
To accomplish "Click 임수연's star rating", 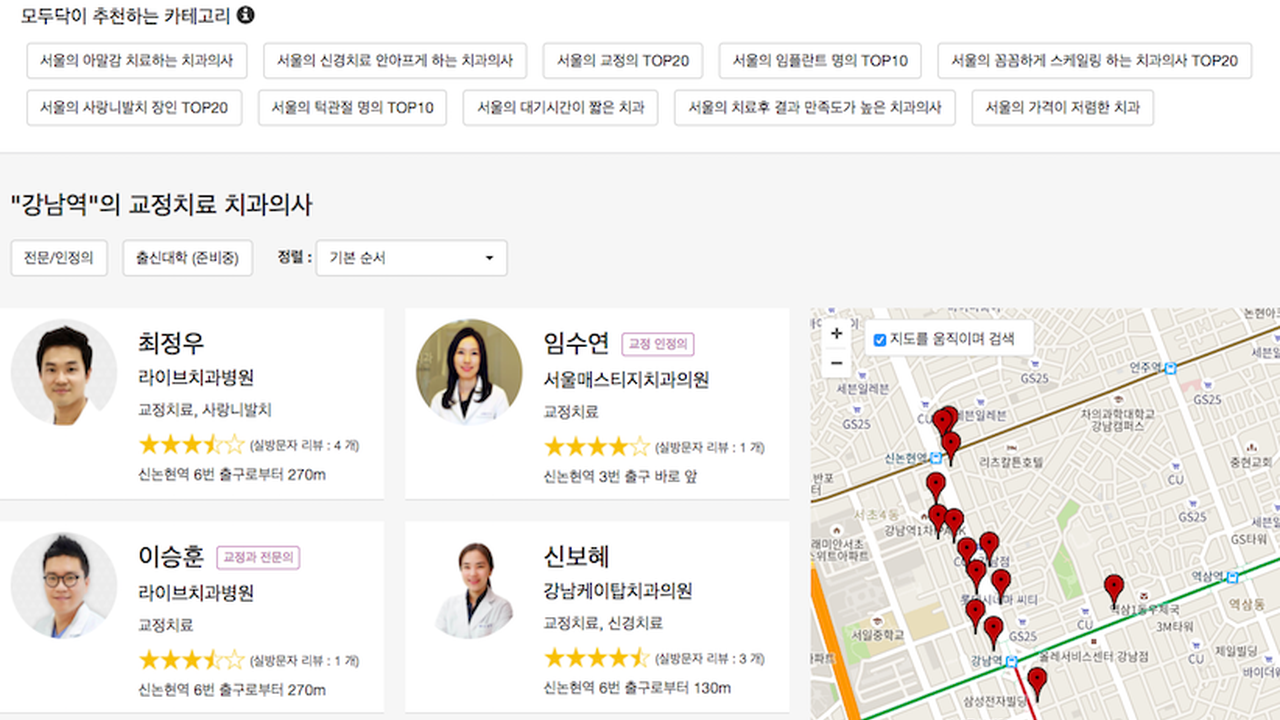I will 596,446.
